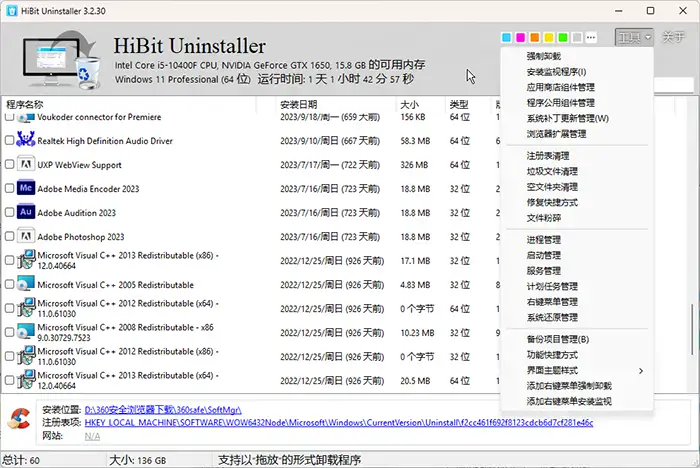The image size is (700, 468).
Task: Check Visual C++ 2005 Redistributable checkbox
Action: 9,284
